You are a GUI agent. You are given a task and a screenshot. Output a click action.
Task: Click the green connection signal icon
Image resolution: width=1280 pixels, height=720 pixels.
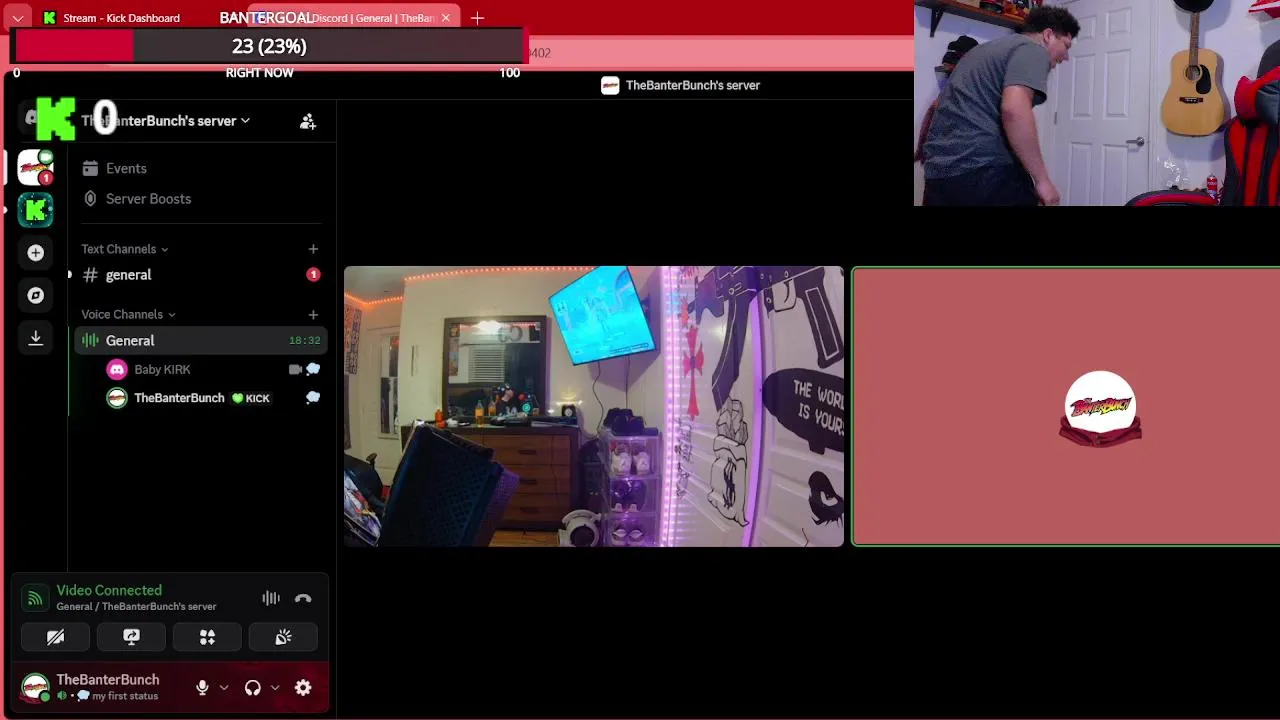point(35,598)
